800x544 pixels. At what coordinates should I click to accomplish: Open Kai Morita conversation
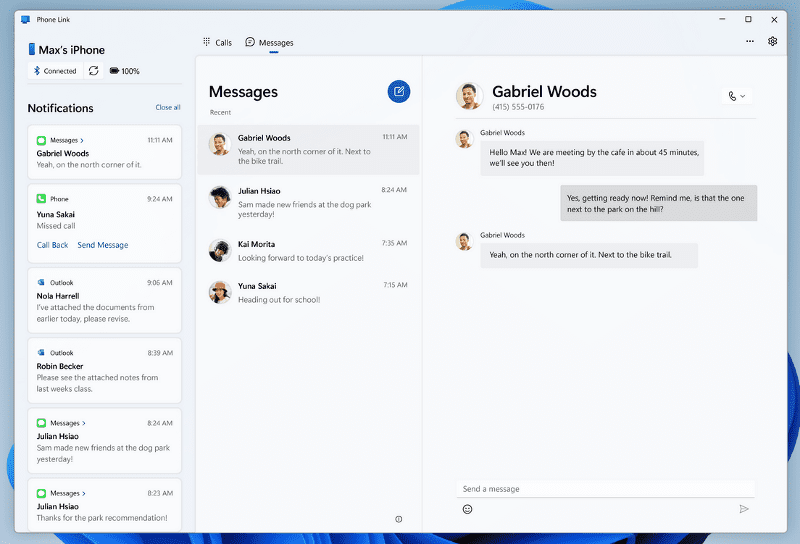(308, 251)
